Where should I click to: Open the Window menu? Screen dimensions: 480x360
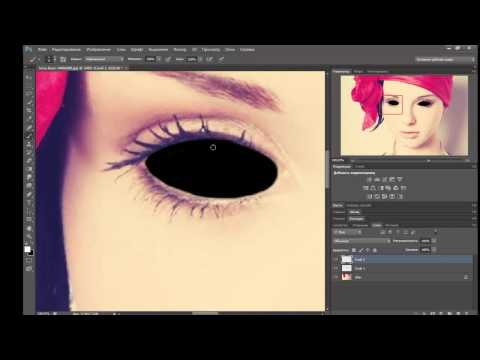point(230,50)
